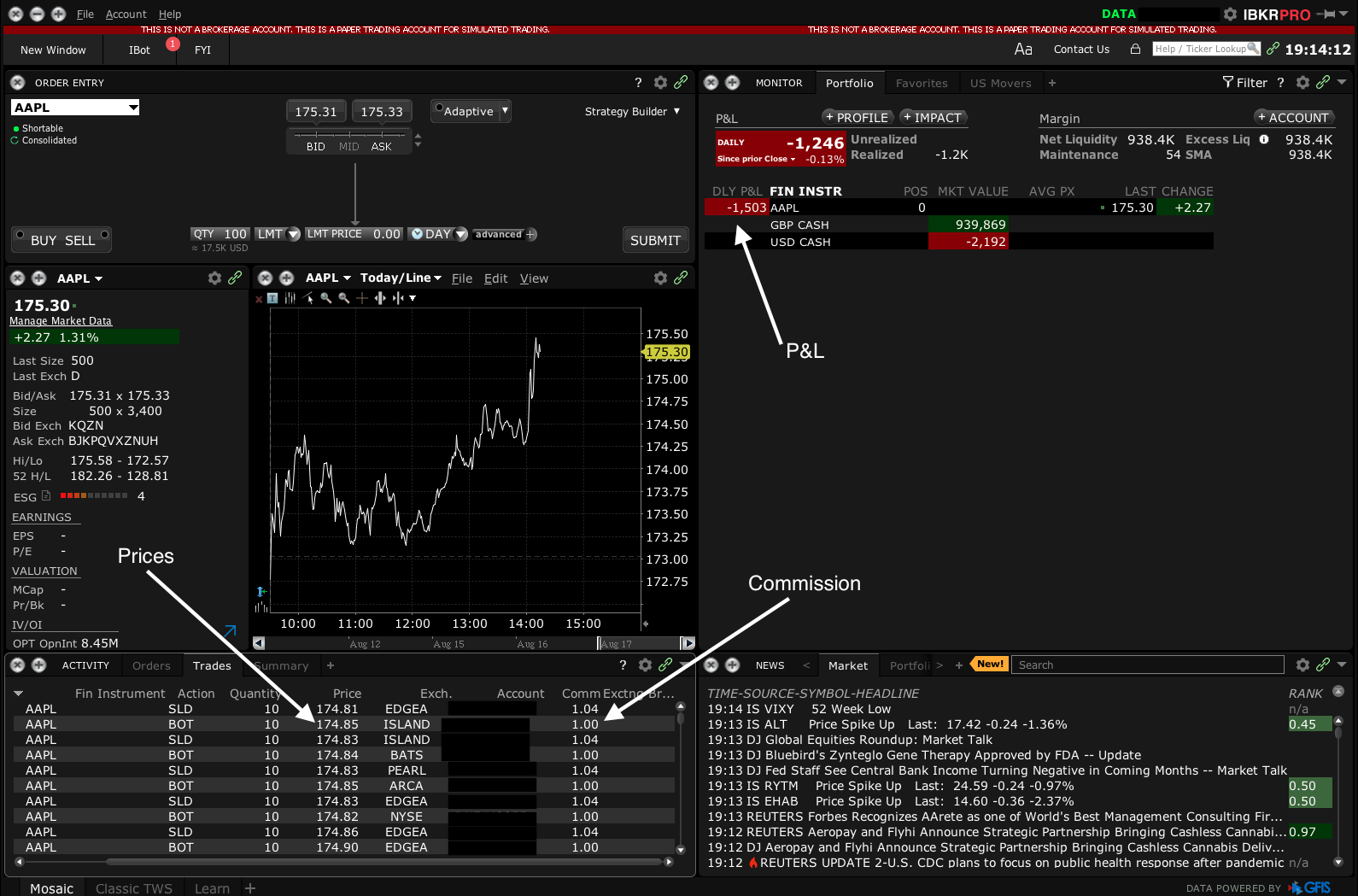The width and height of the screenshot is (1358, 896).
Task: Open the Order Entry help question mark
Action: 638,83
